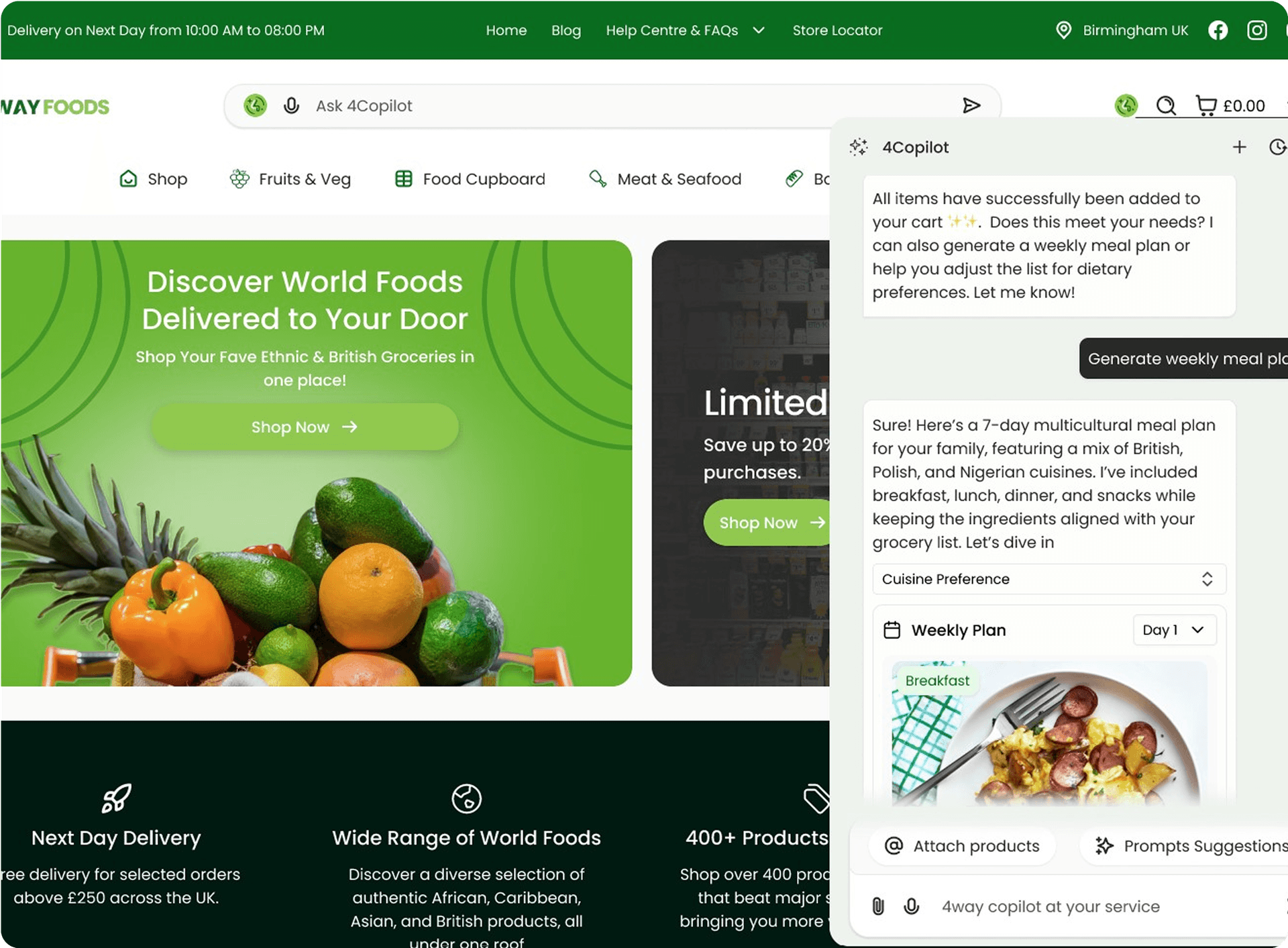
Task: Click the Breakfast meal image
Action: pos(1049,733)
